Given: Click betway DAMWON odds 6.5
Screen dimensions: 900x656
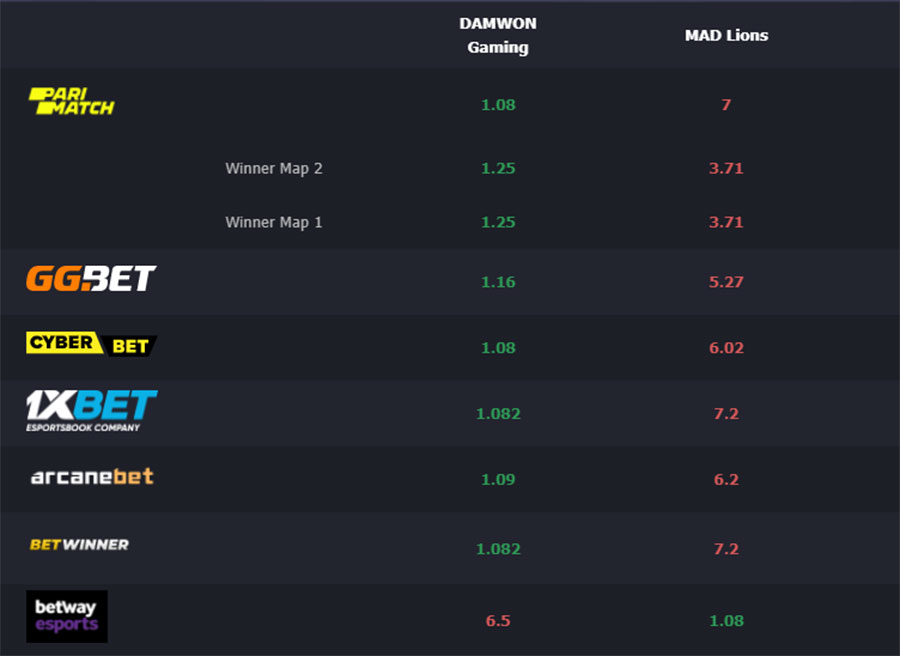Looking at the screenshot, I should pos(498,621).
